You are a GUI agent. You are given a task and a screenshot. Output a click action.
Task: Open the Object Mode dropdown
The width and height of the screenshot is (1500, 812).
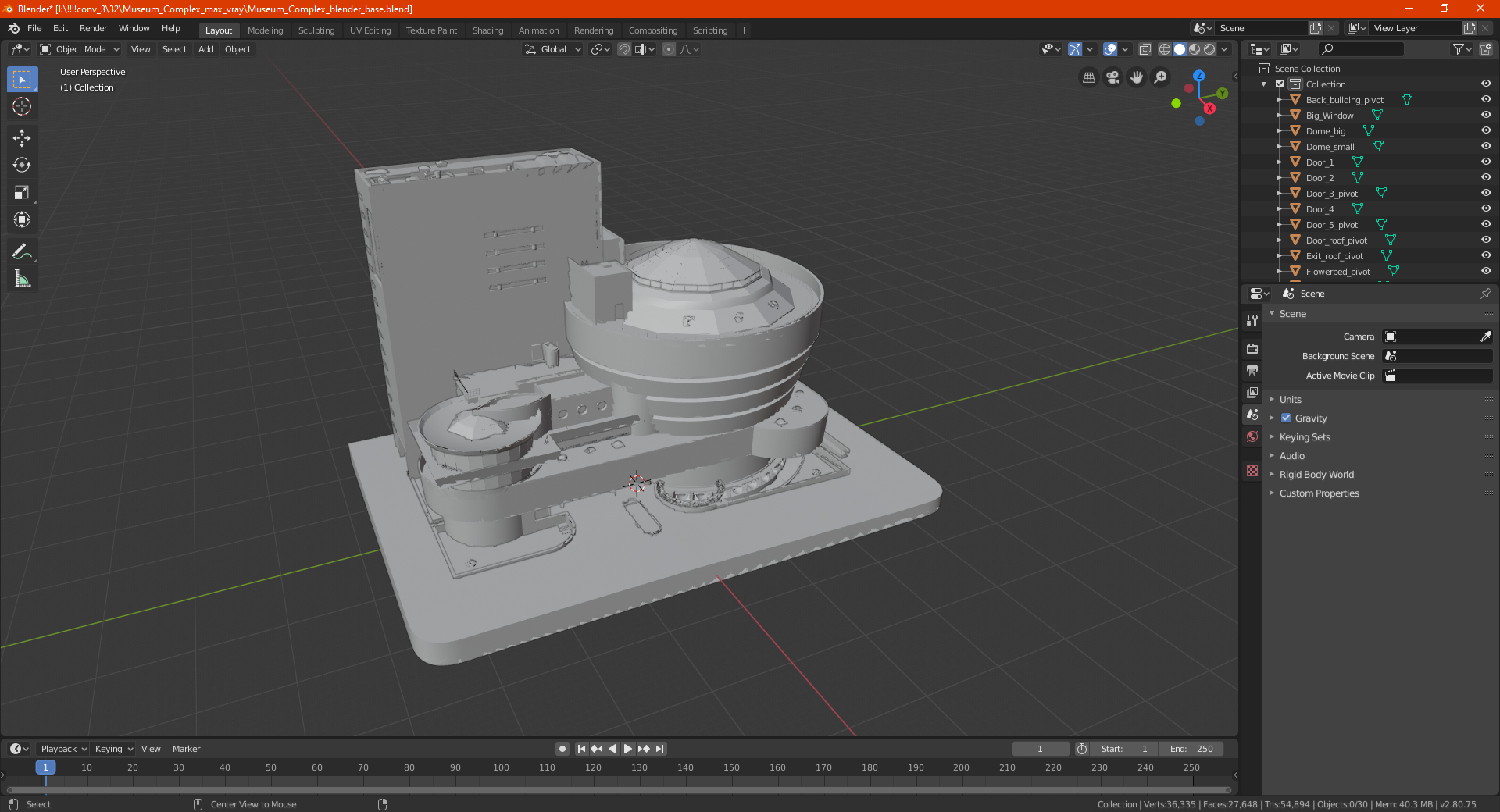pyautogui.click(x=80, y=49)
